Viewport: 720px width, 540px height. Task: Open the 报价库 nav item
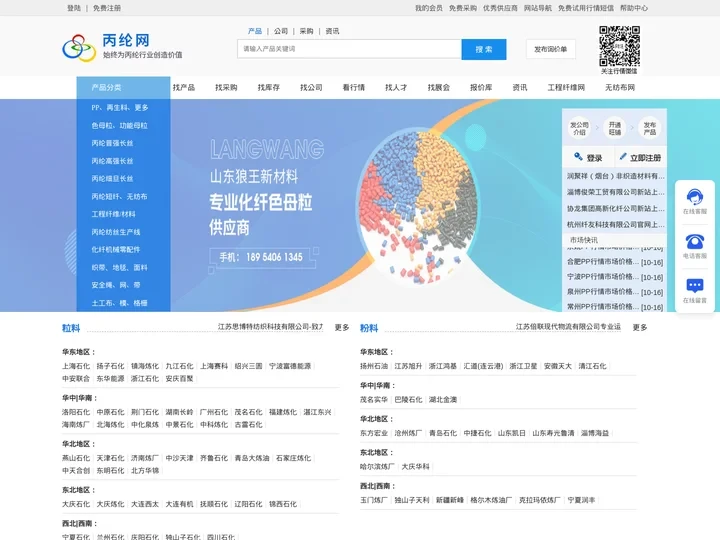coord(481,87)
